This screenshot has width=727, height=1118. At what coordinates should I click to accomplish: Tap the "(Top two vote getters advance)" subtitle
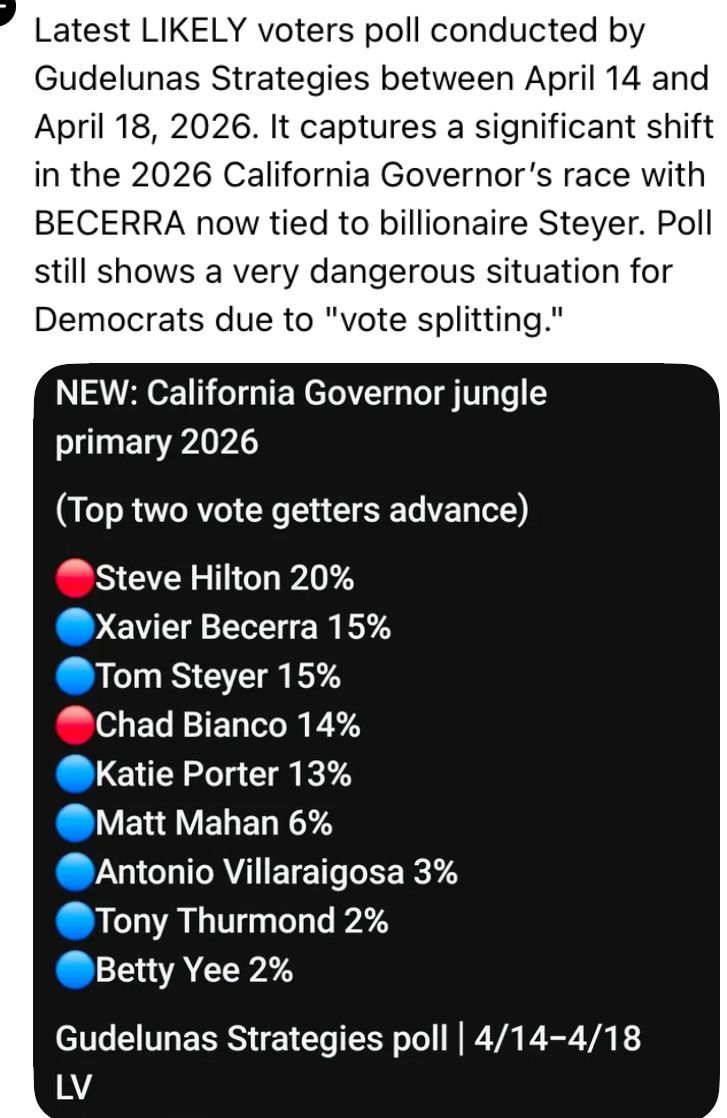pyautogui.click(x=290, y=511)
